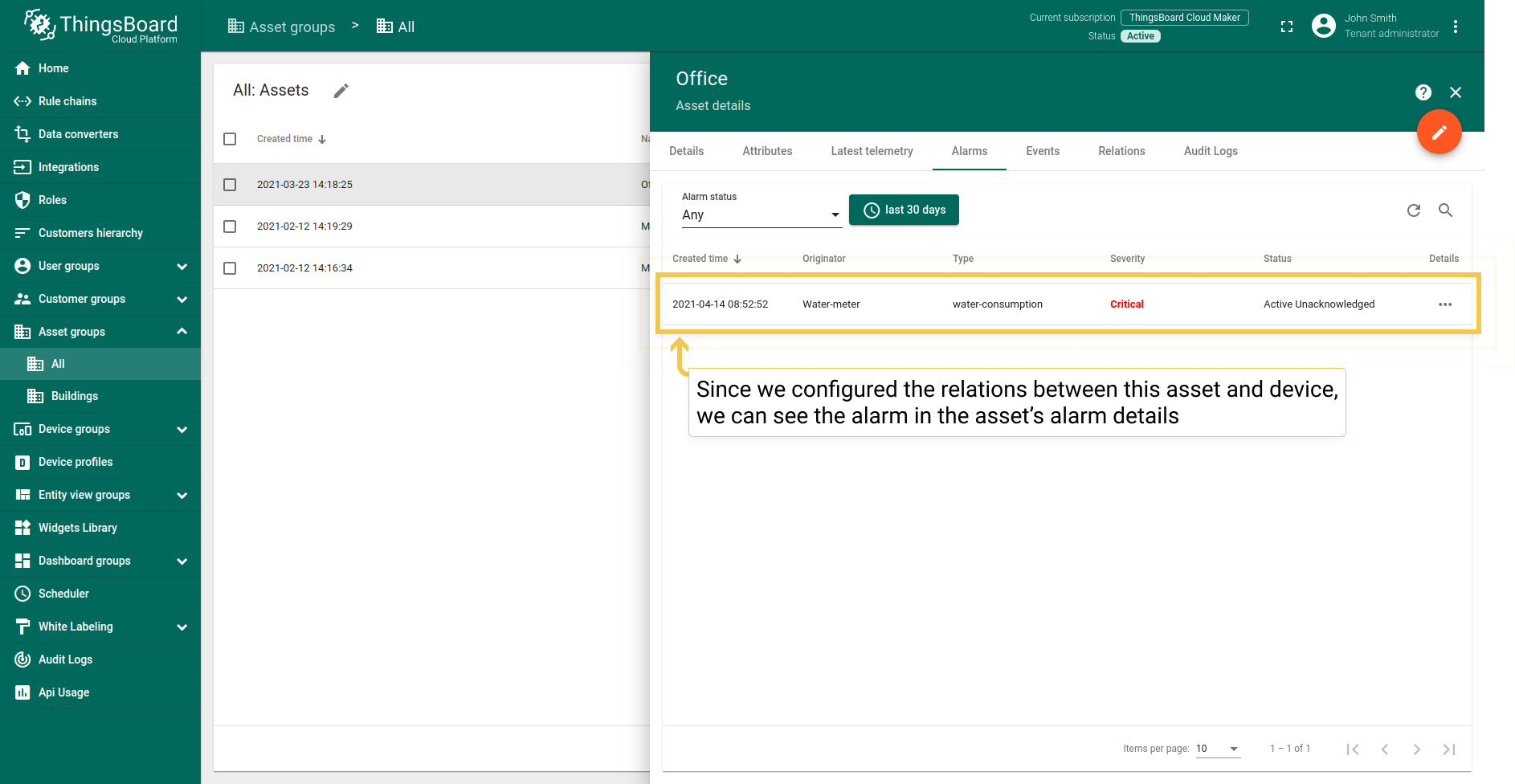The image size is (1515, 784).
Task: Open help for asset details
Action: click(x=1423, y=92)
